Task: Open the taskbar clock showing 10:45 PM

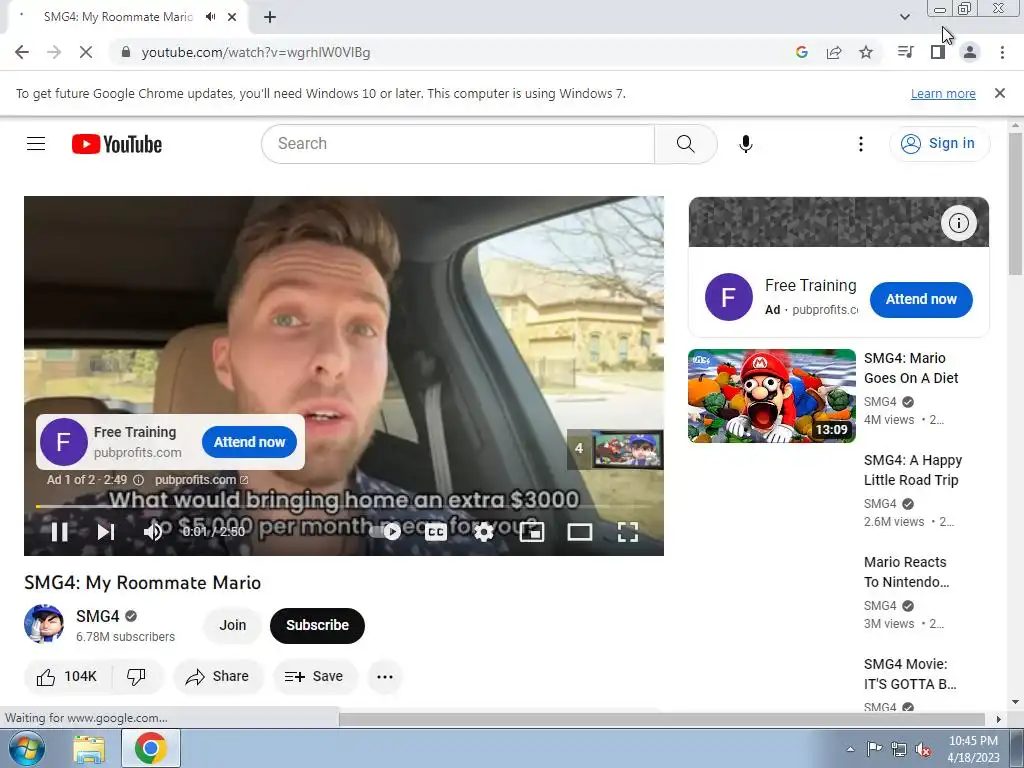Action: click(973, 749)
